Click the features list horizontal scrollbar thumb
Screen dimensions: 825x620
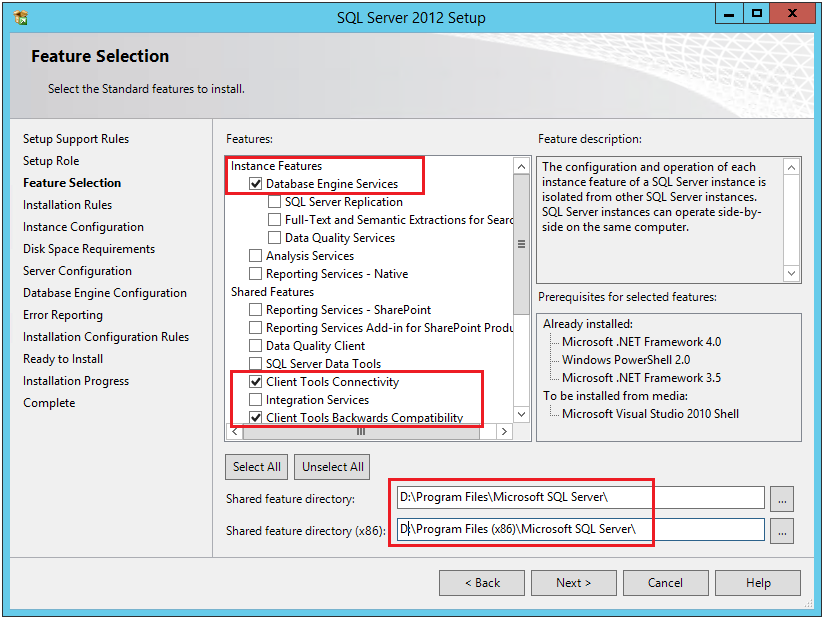[361, 432]
